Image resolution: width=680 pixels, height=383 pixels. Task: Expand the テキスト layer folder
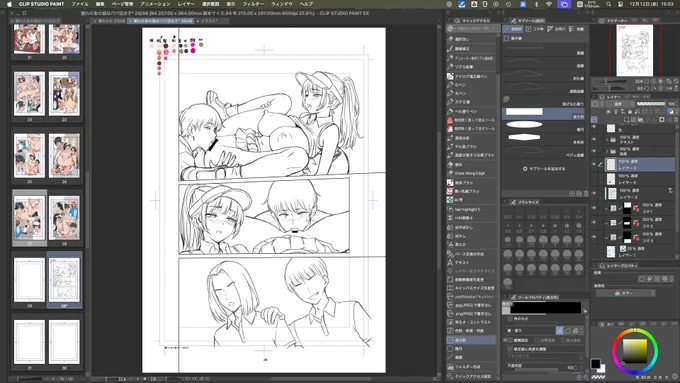pos(607,140)
